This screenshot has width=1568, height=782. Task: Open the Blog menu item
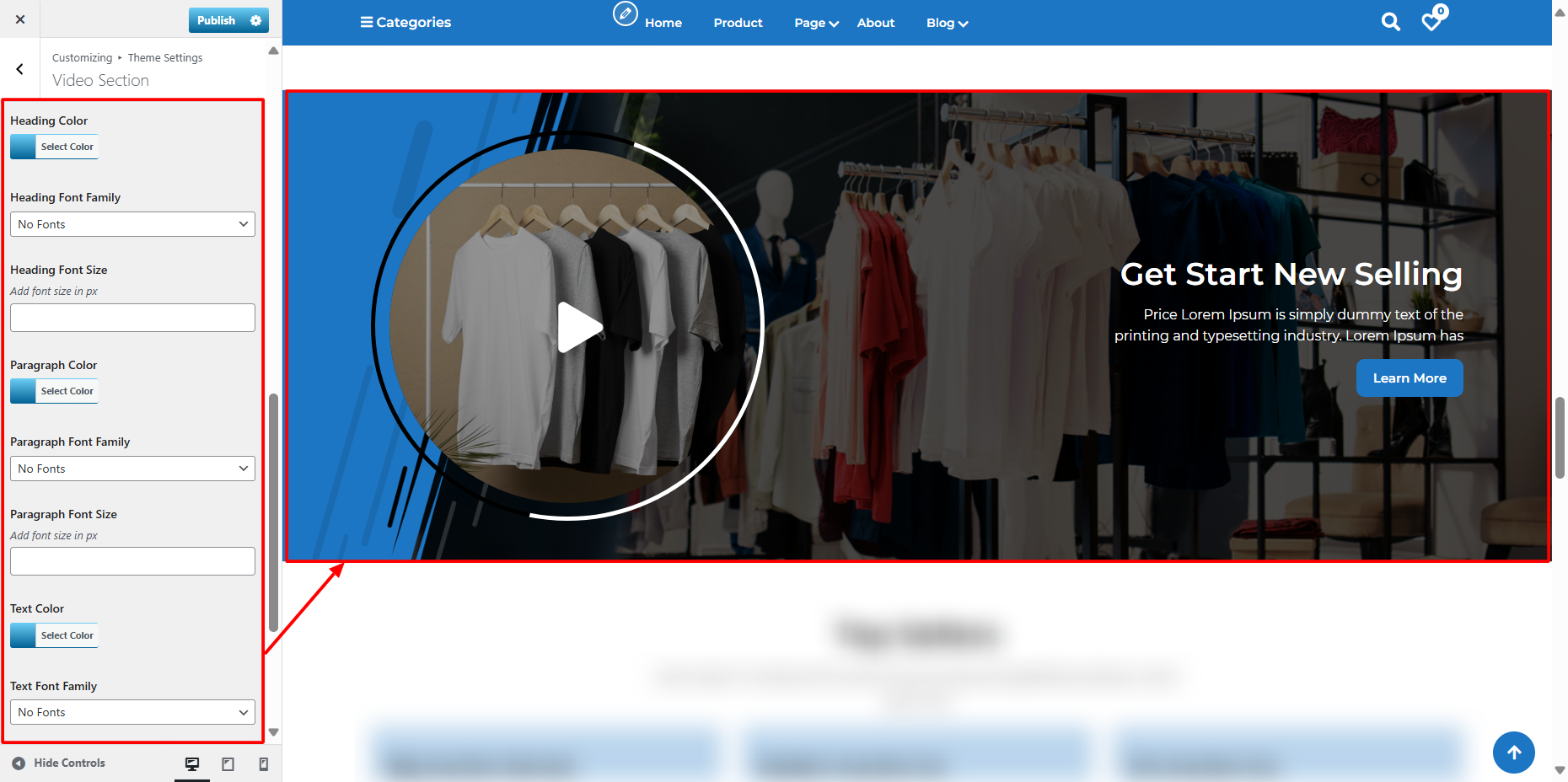coord(946,23)
